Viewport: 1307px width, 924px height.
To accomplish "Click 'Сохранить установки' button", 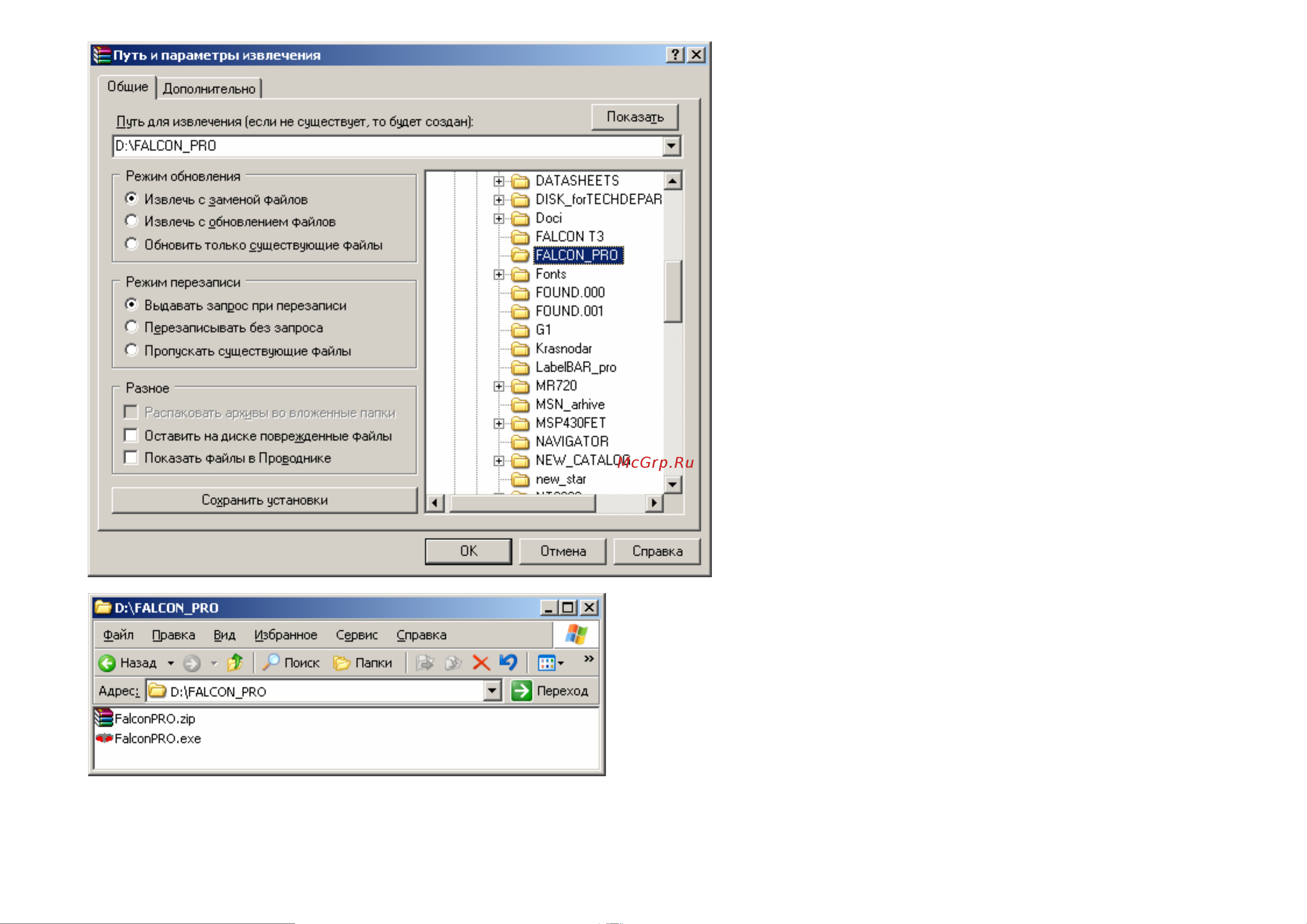I will coord(265,500).
